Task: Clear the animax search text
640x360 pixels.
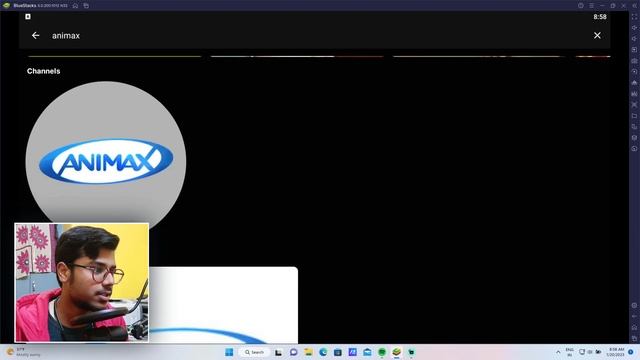Action: [x=597, y=36]
